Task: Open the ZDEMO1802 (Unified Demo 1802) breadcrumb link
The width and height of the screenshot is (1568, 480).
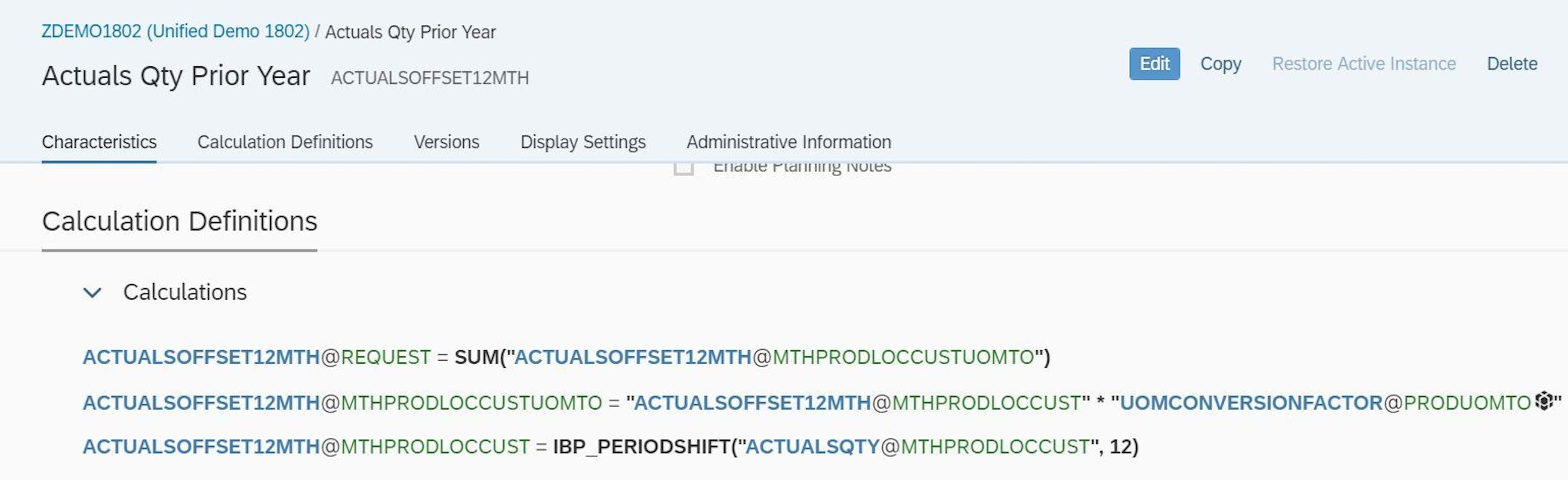Action: pyautogui.click(x=175, y=31)
